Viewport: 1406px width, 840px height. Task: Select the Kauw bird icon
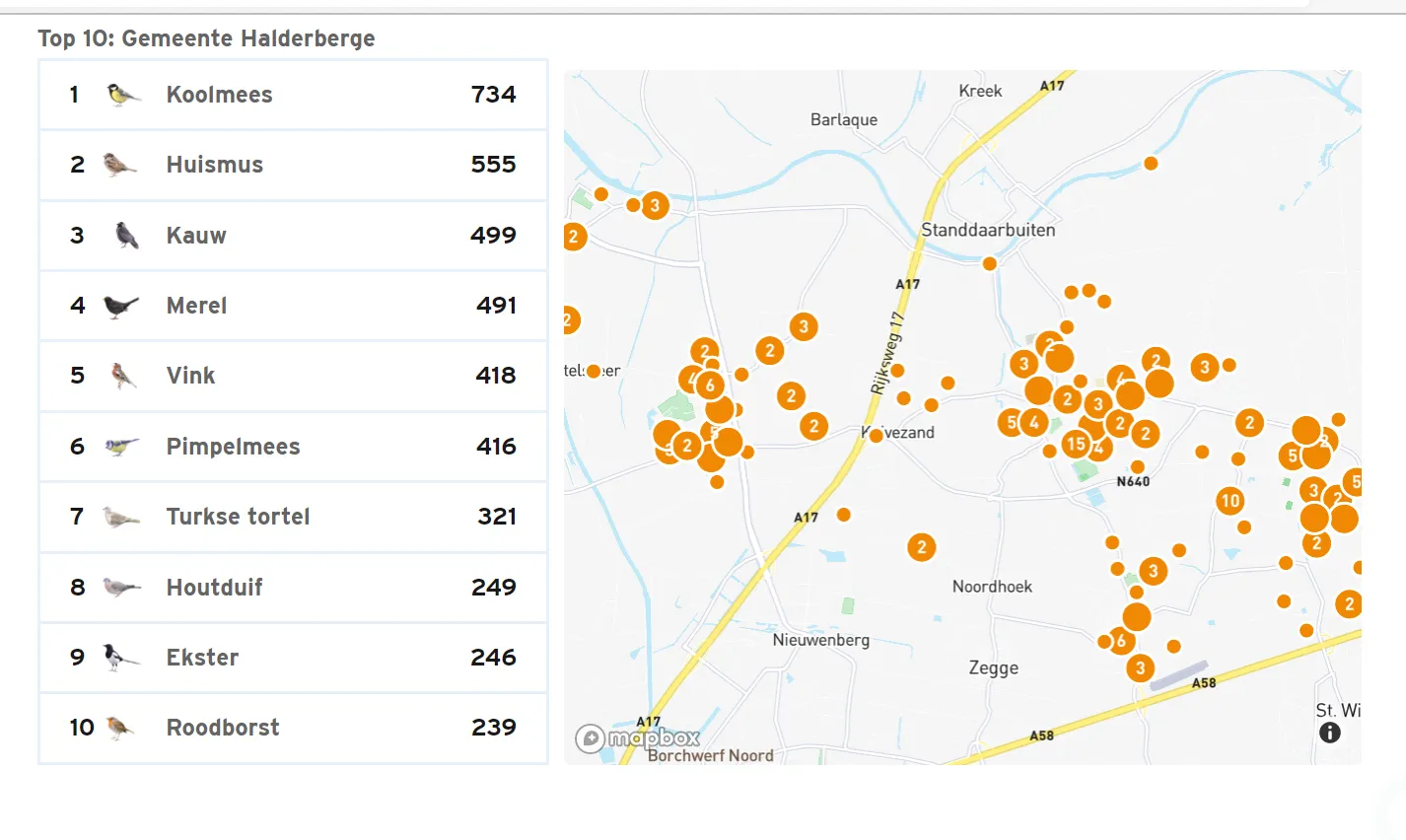click(125, 236)
